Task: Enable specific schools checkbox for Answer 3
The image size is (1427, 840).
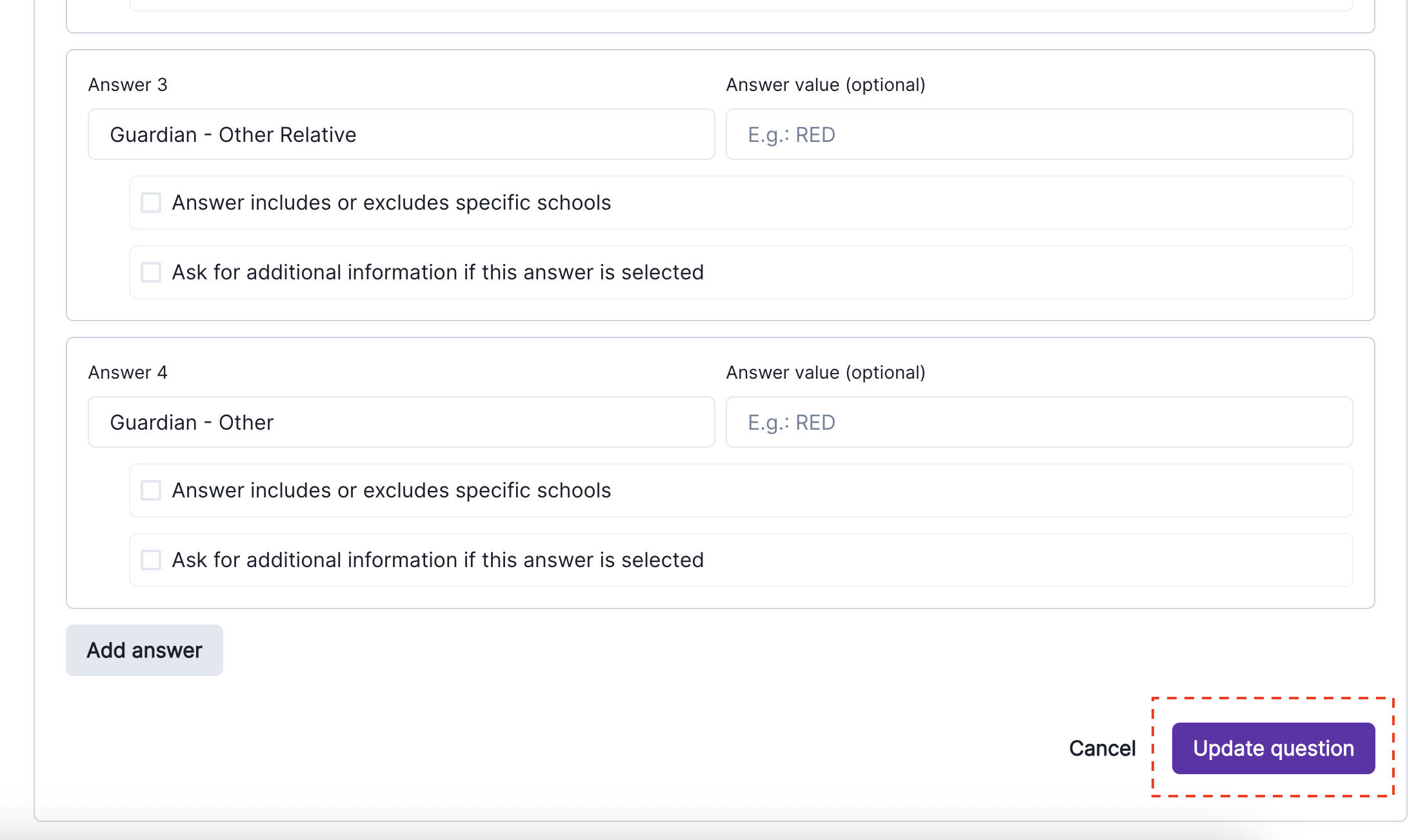Action: click(x=151, y=203)
